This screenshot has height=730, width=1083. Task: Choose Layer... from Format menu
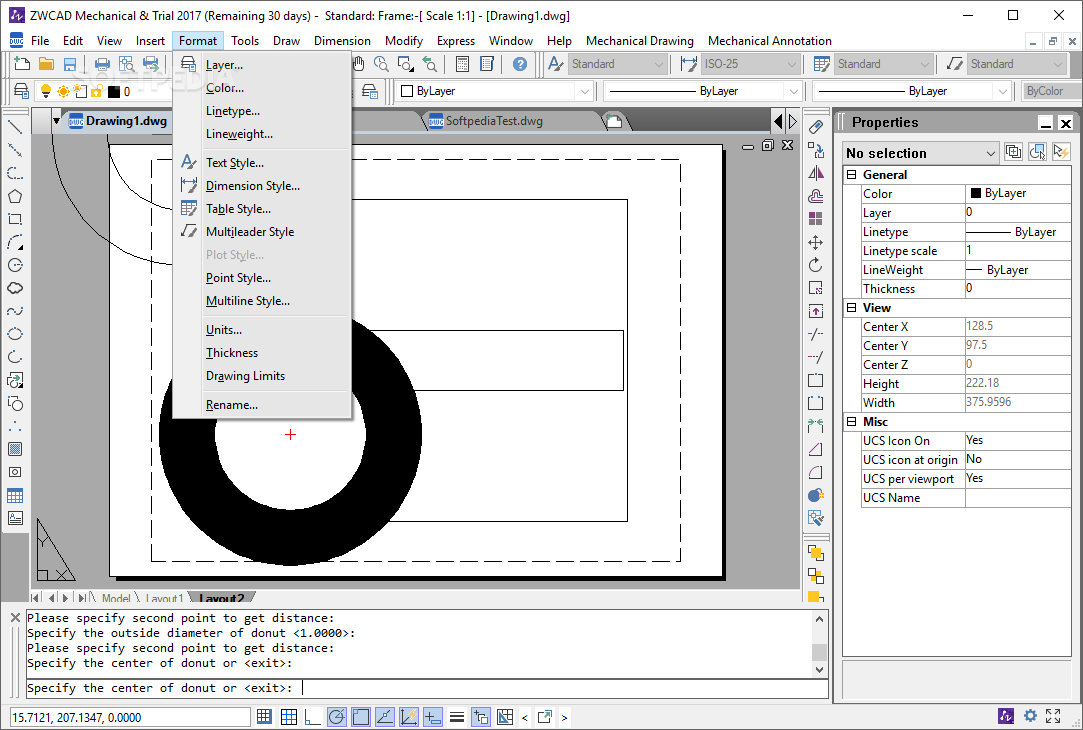click(224, 65)
